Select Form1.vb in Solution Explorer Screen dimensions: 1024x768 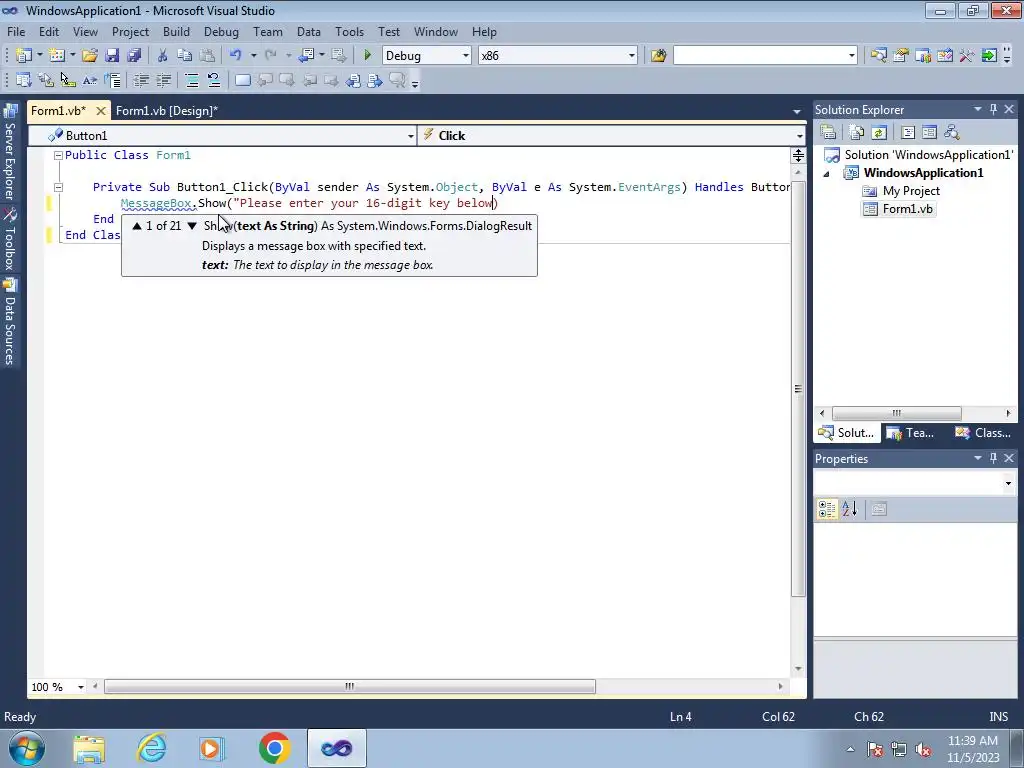tap(907, 209)
